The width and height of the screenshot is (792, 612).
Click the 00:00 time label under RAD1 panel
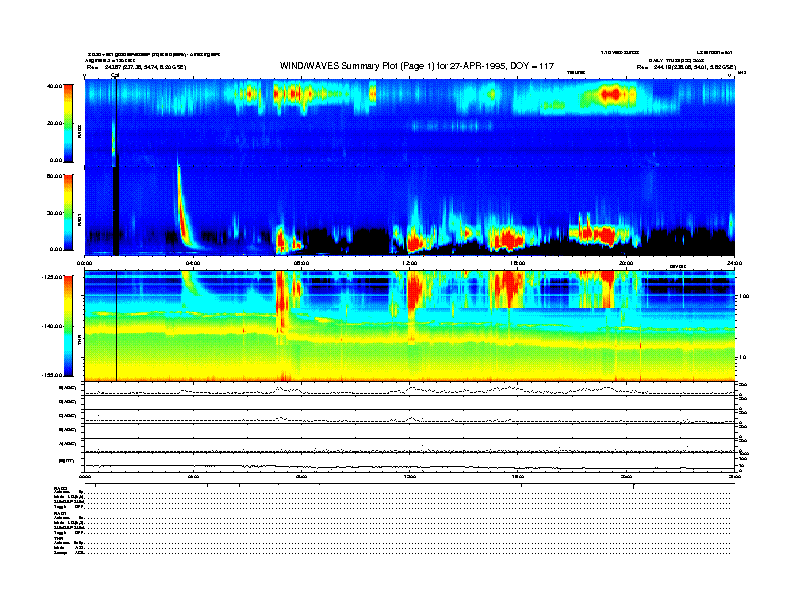[84, 263]
